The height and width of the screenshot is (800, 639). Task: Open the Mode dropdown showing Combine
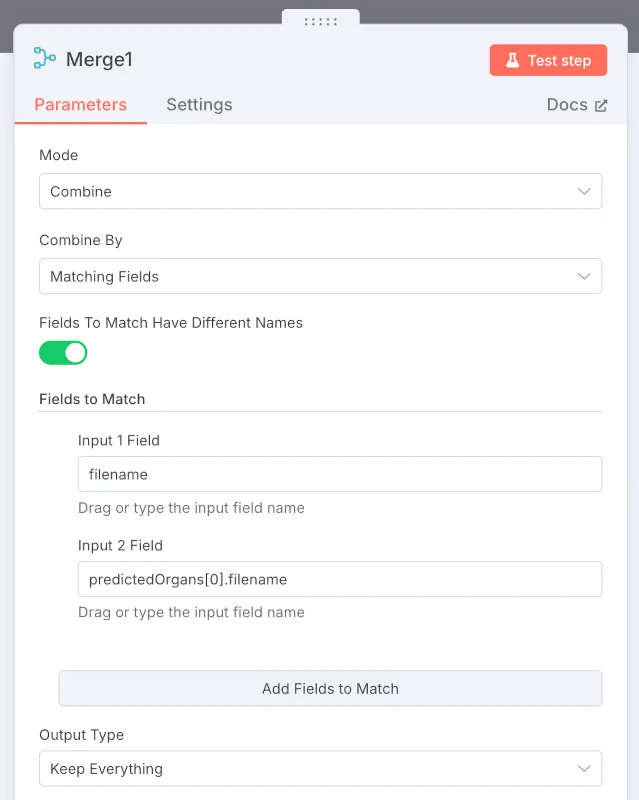[320, 191]
